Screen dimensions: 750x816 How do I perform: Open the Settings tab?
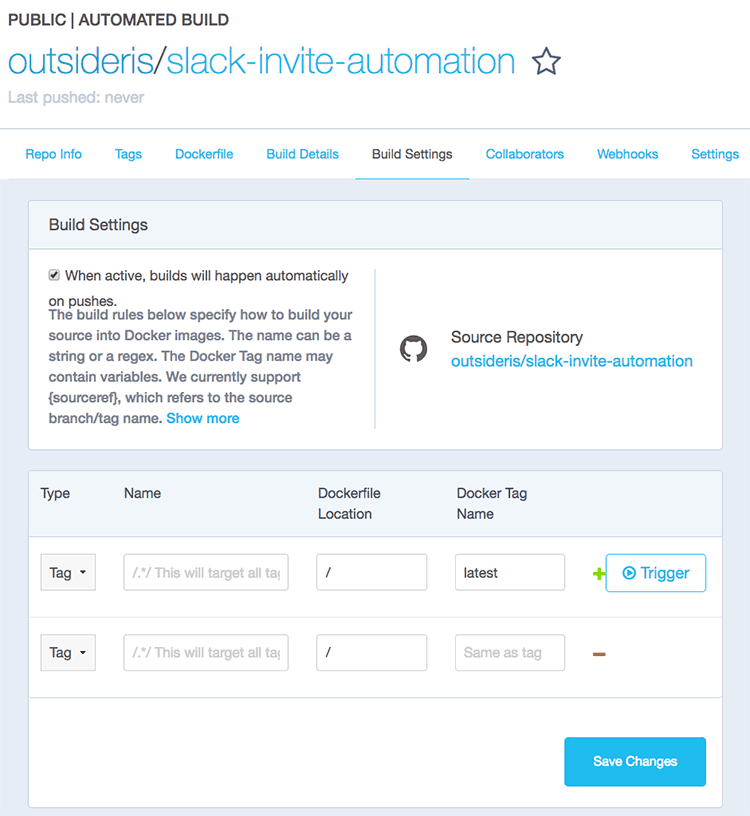715,154
